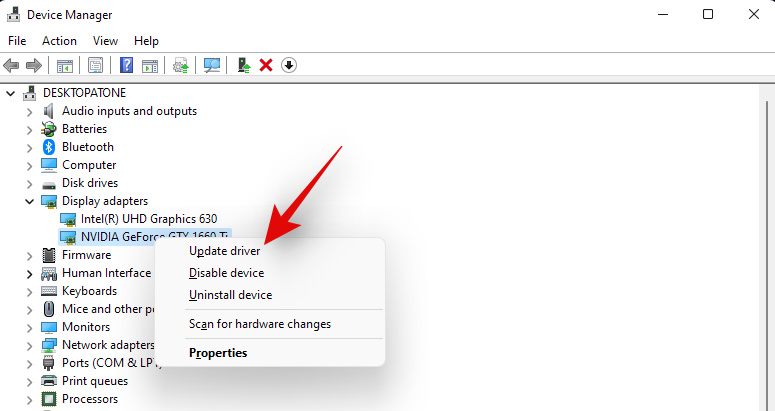Show or hide the console tree icon

pos(65,65)
